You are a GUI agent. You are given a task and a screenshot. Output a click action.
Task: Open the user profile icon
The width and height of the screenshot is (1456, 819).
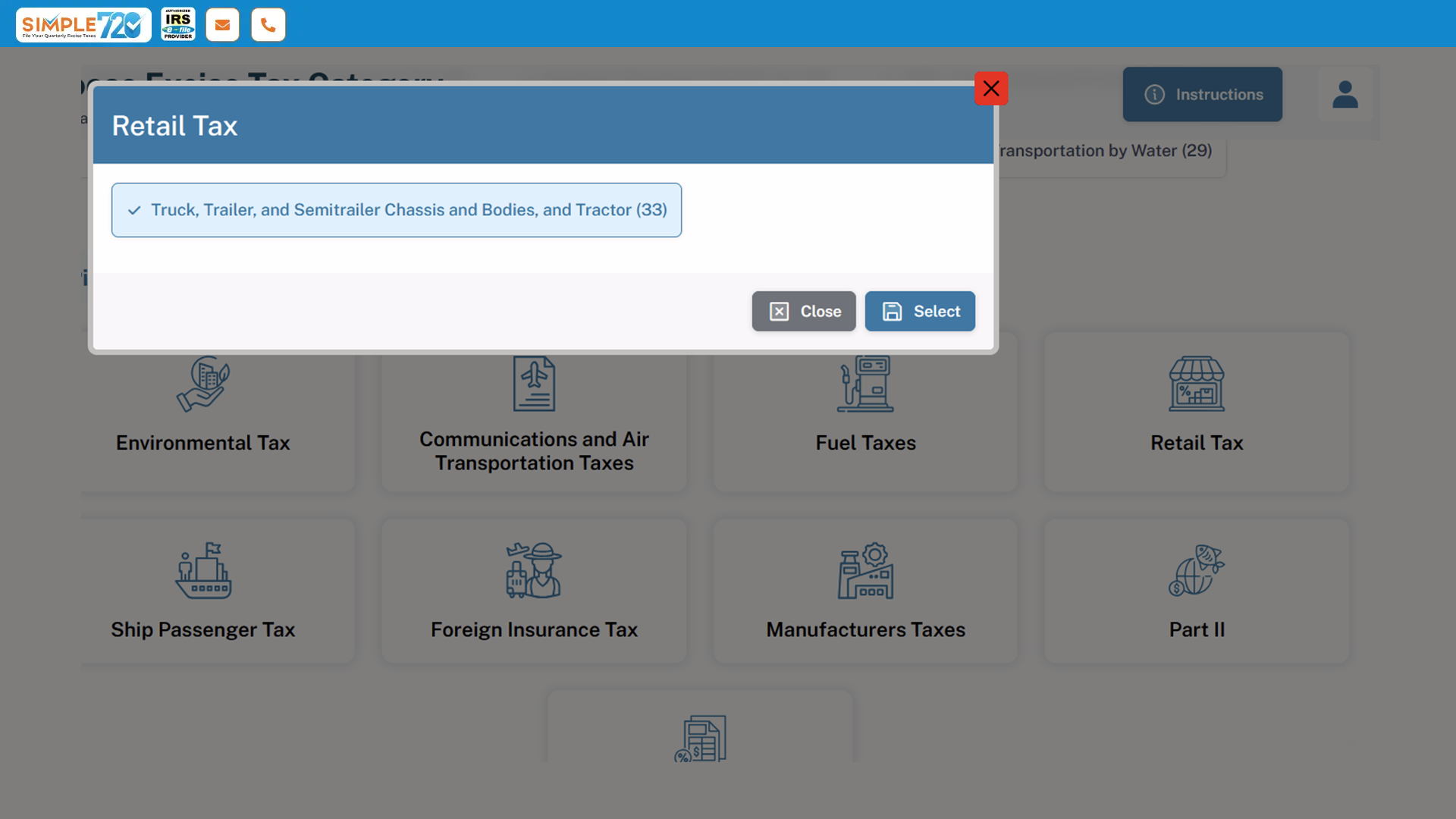pyautogui.click(x=1345, y=95)
